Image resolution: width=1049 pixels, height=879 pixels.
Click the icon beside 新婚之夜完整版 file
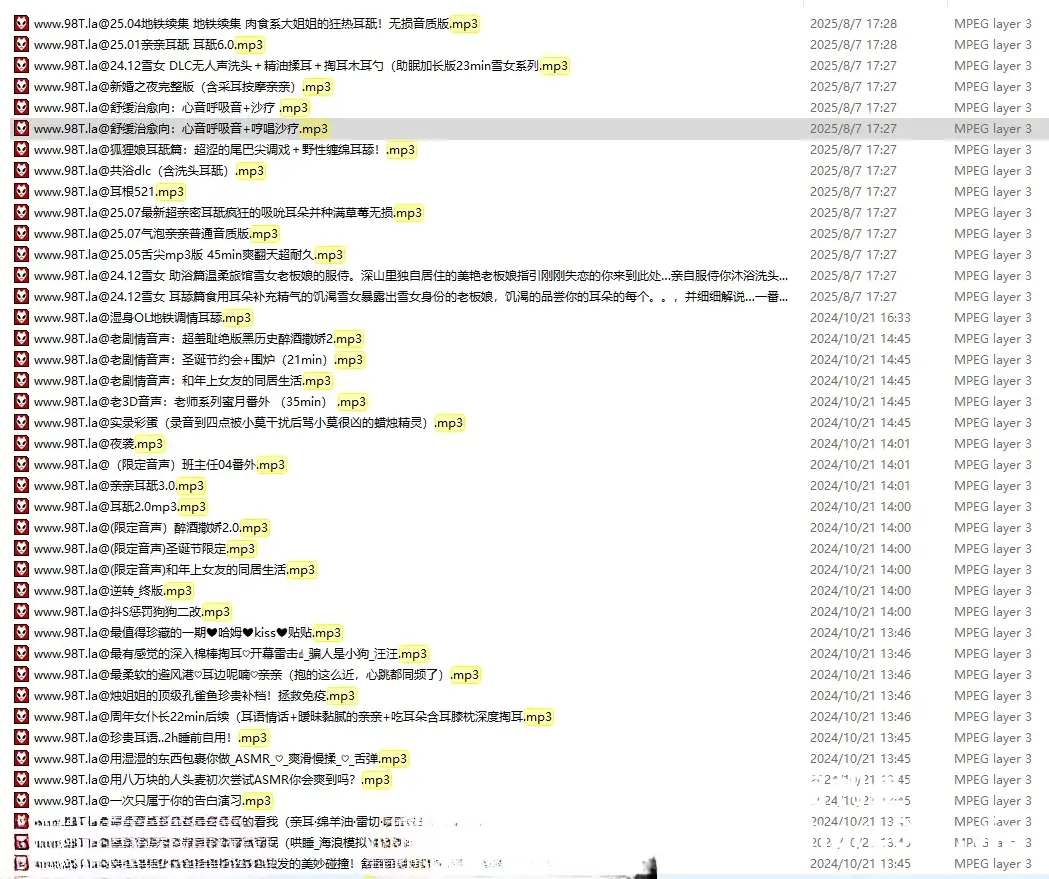(x=20, y=87)
